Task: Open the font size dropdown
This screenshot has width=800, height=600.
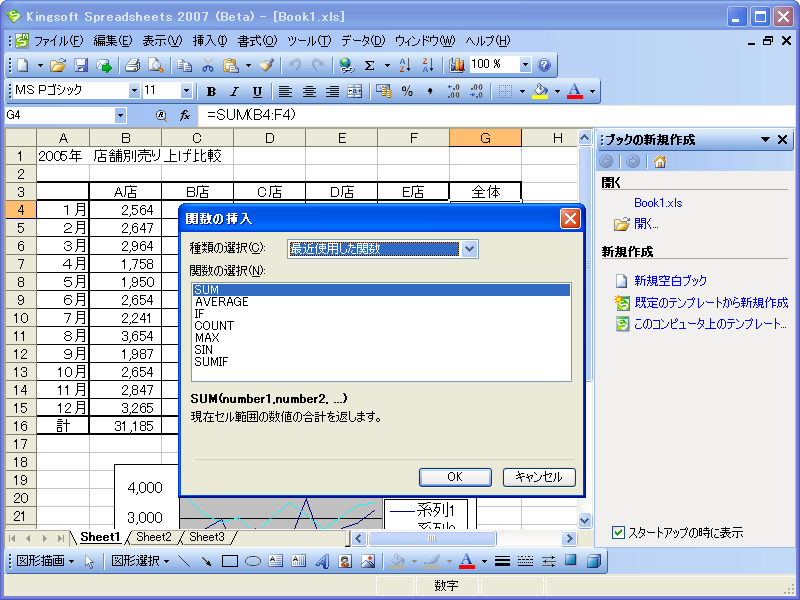Action: [186, 91]
